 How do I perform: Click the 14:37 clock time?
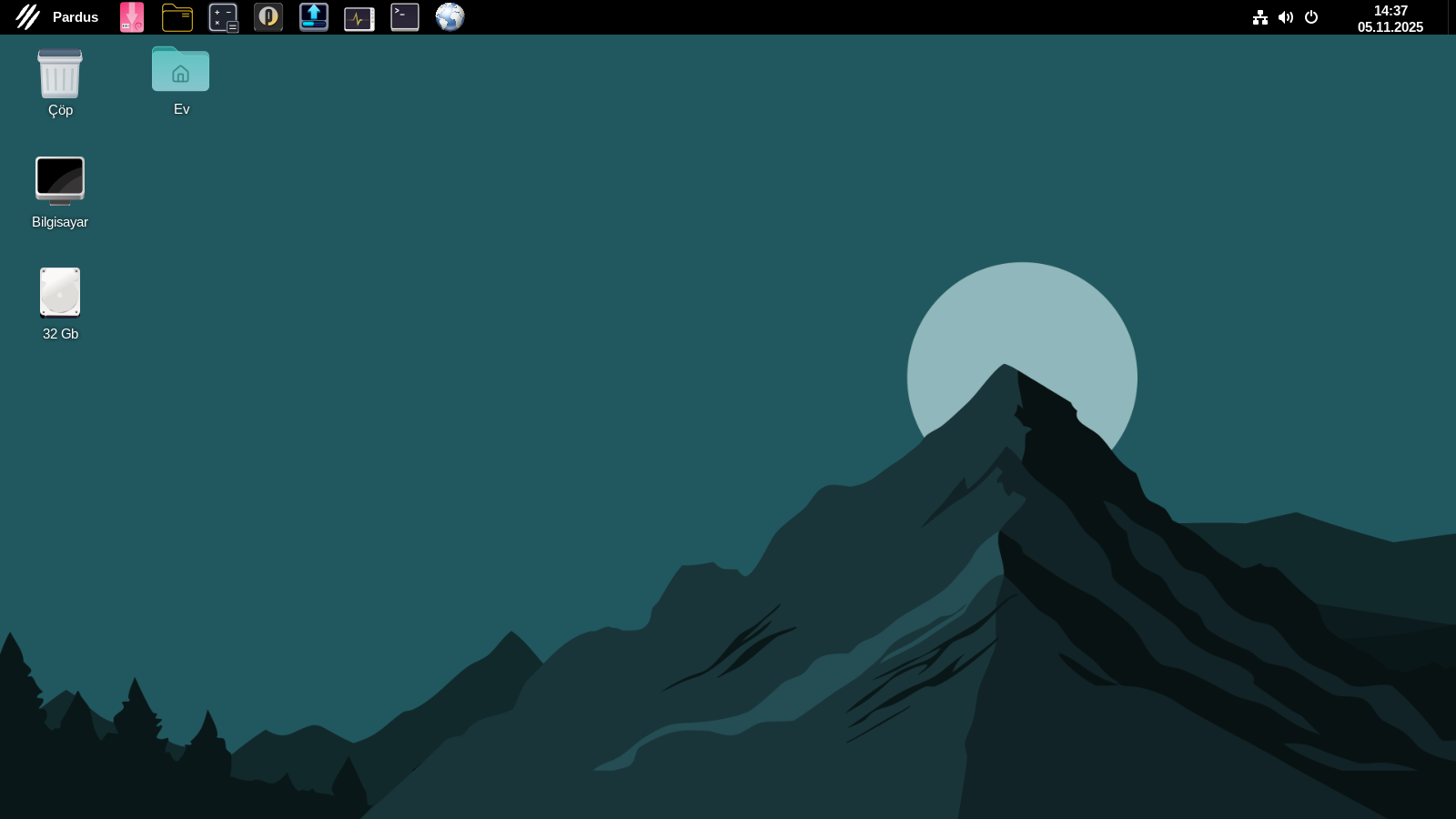(1390, 11)
